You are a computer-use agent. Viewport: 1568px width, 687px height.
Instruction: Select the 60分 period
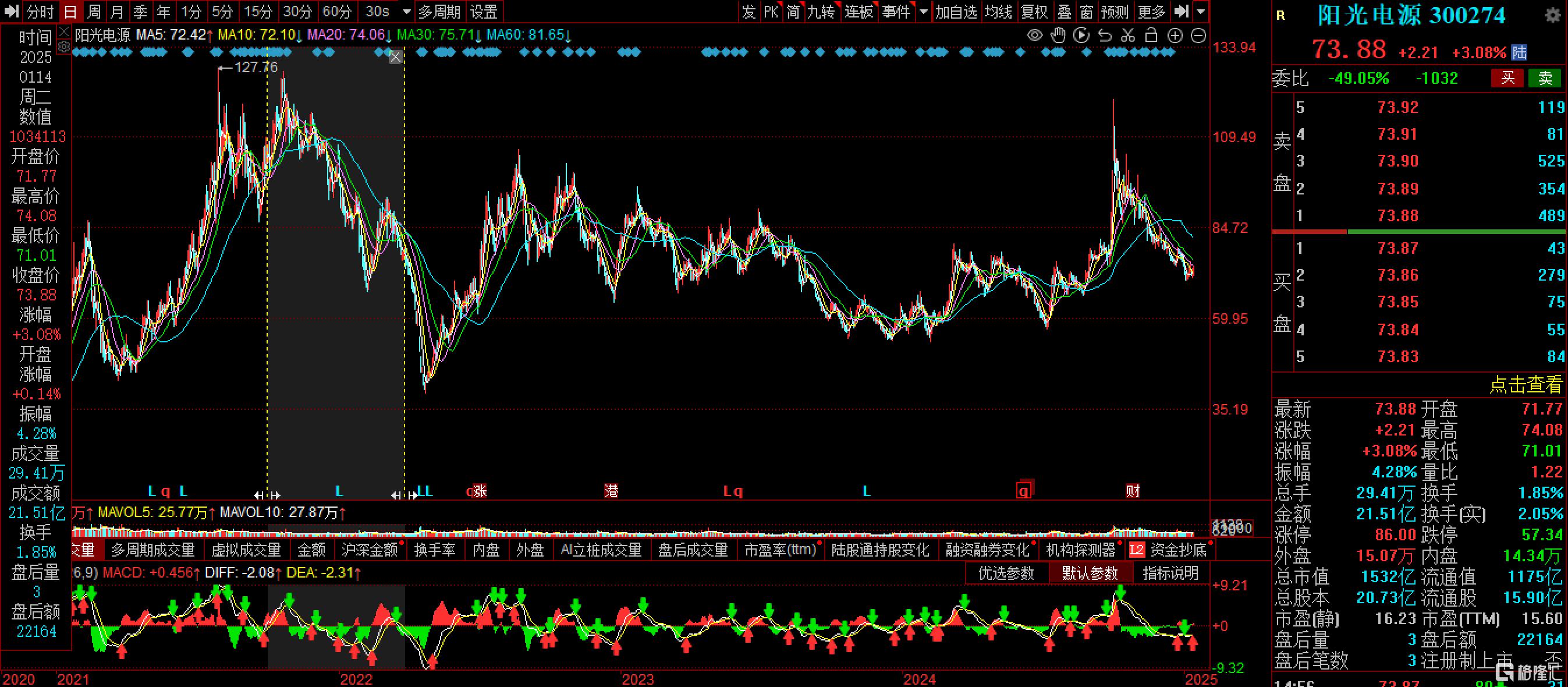coord(337,12)
